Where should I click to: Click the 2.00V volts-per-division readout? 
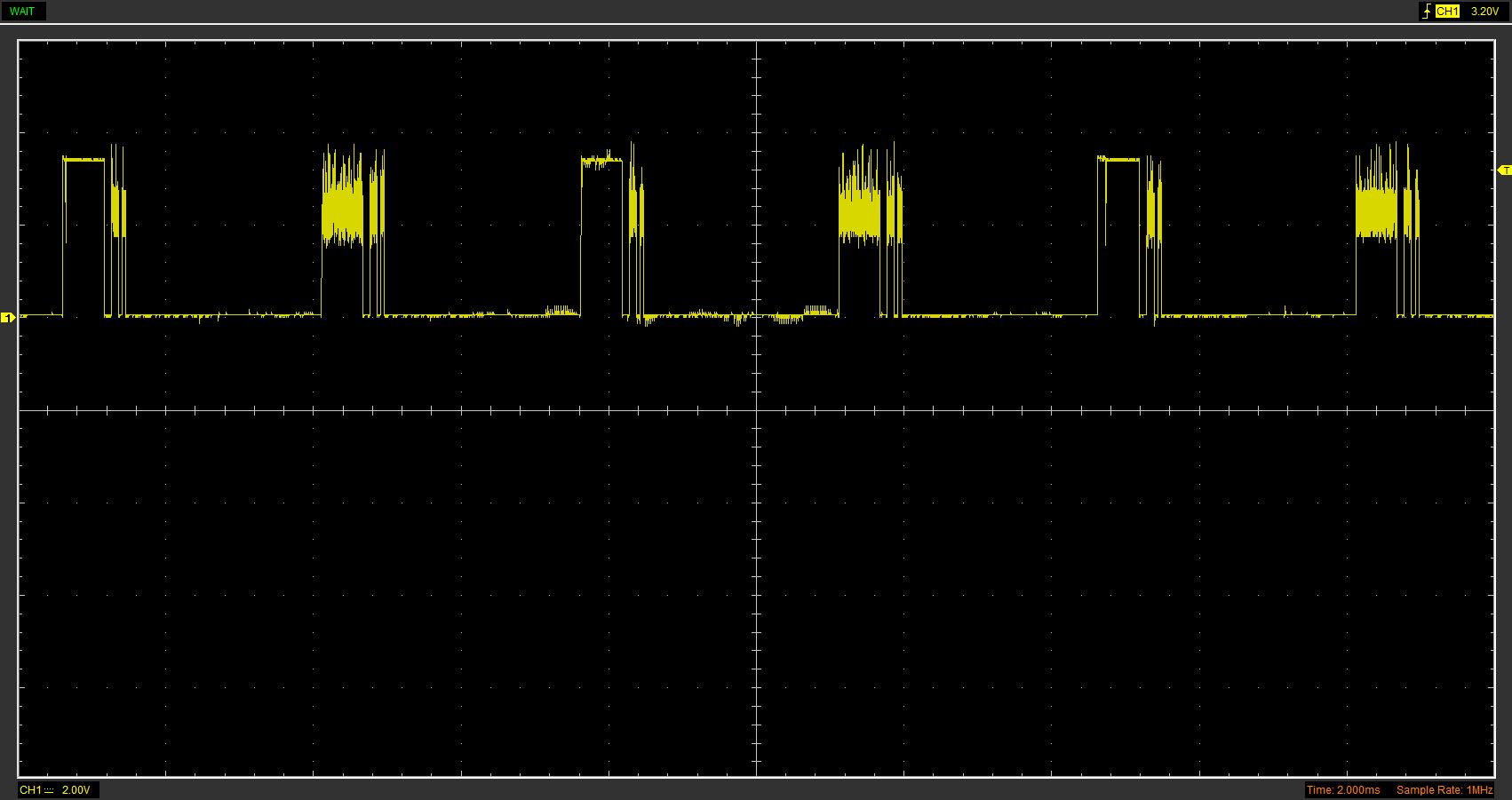76,789
